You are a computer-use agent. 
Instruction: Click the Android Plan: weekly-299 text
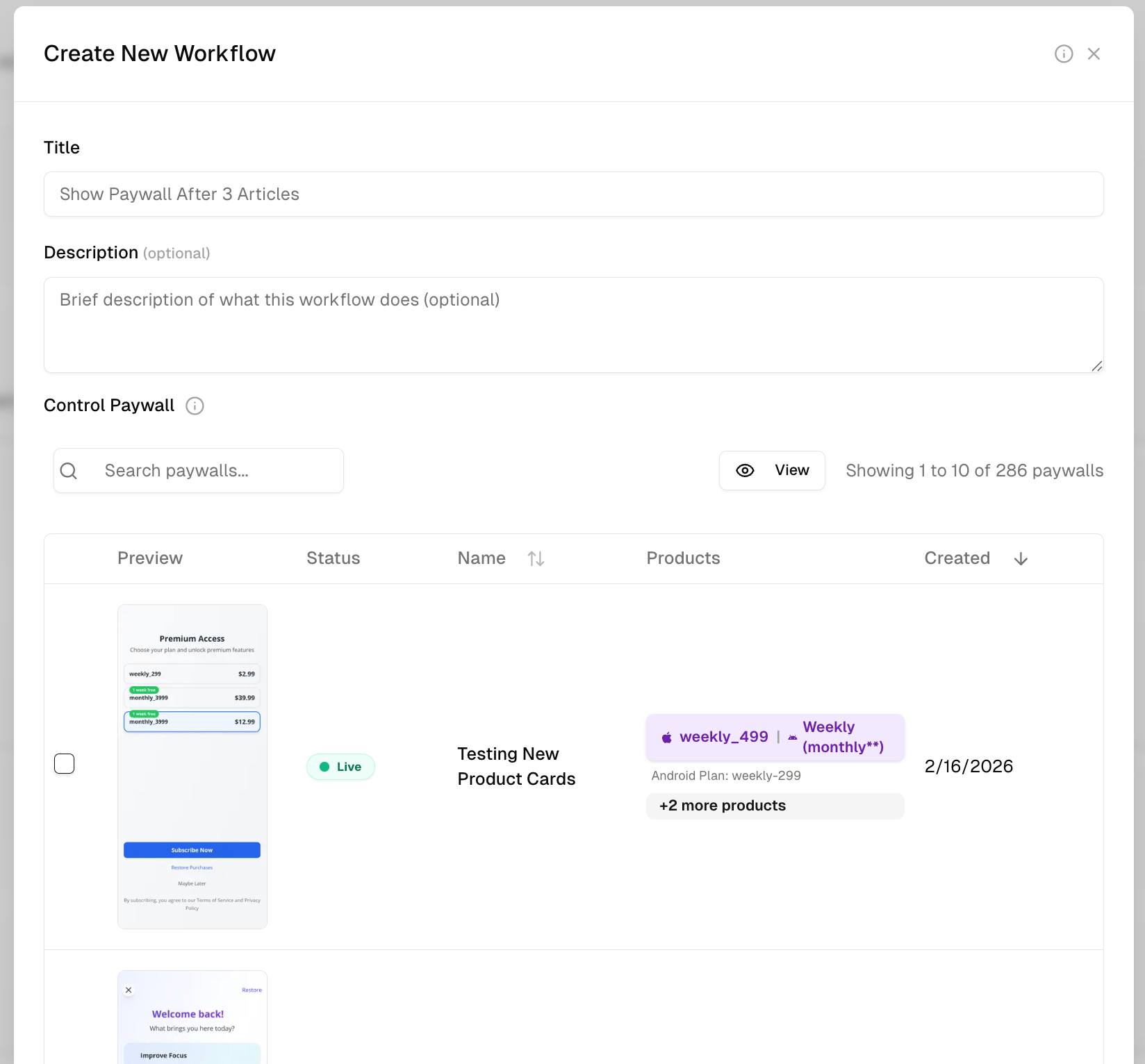(726, 776)
